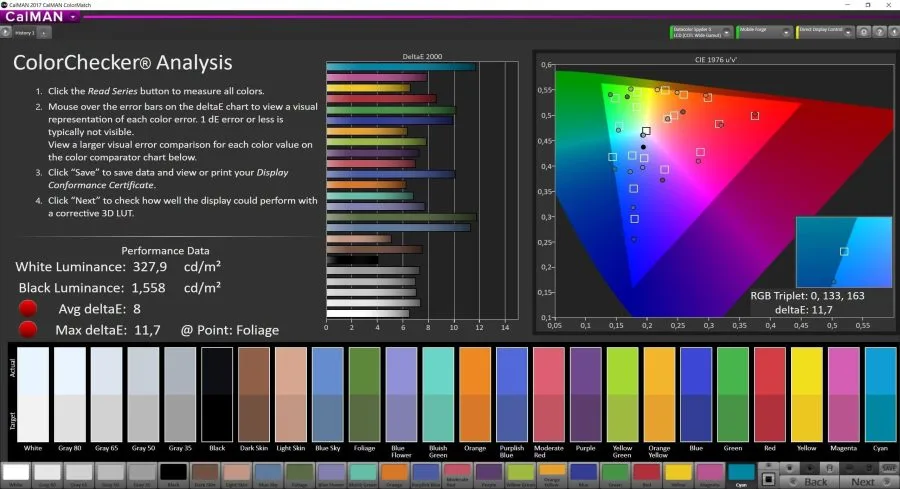Open settings gear icon in top toolbar
This screenshot has width=900, height=489.
click(x=863, y=32)
